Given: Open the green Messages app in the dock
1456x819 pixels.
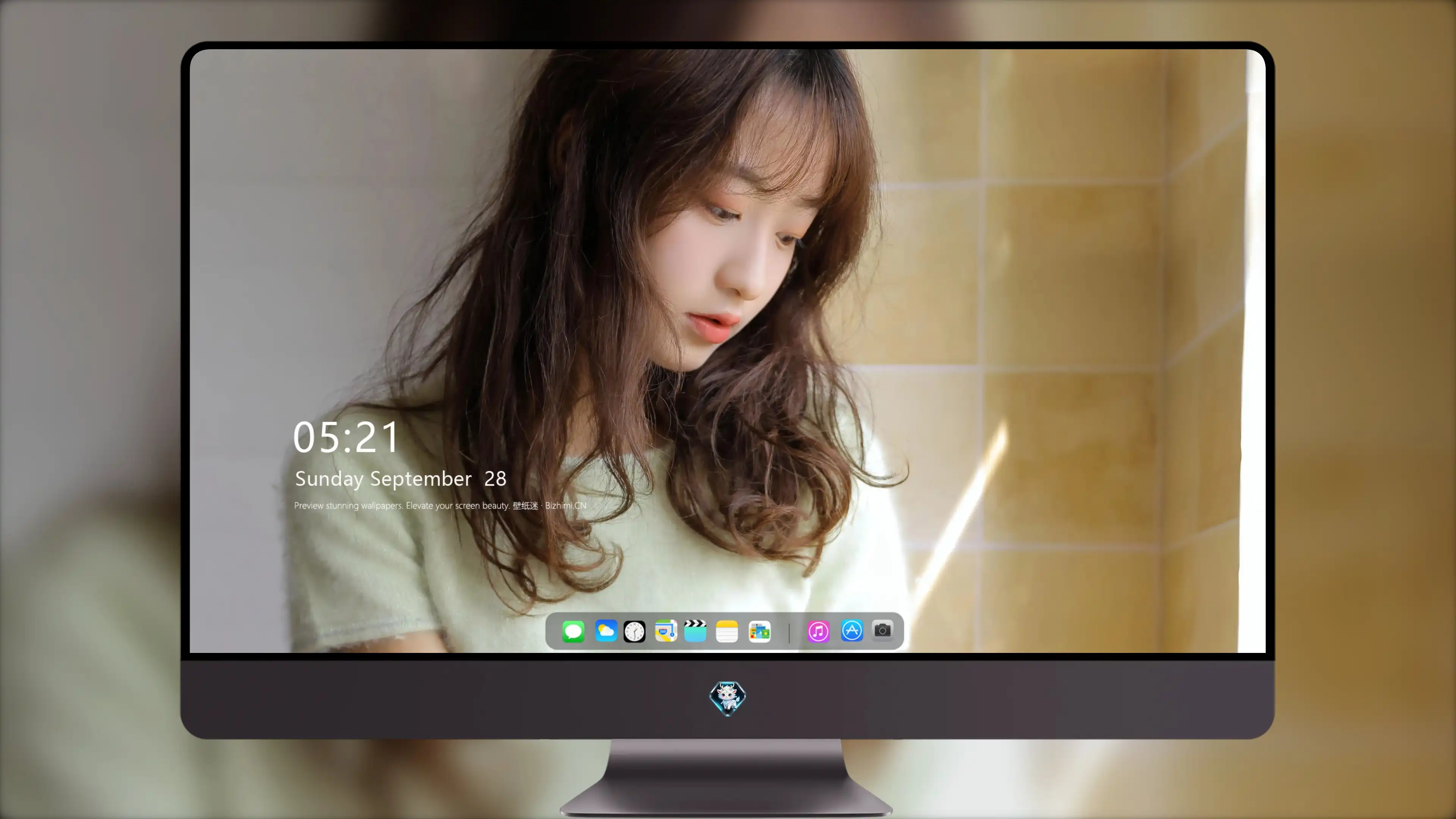Looking at the screenshot, I should coord(573,631).
